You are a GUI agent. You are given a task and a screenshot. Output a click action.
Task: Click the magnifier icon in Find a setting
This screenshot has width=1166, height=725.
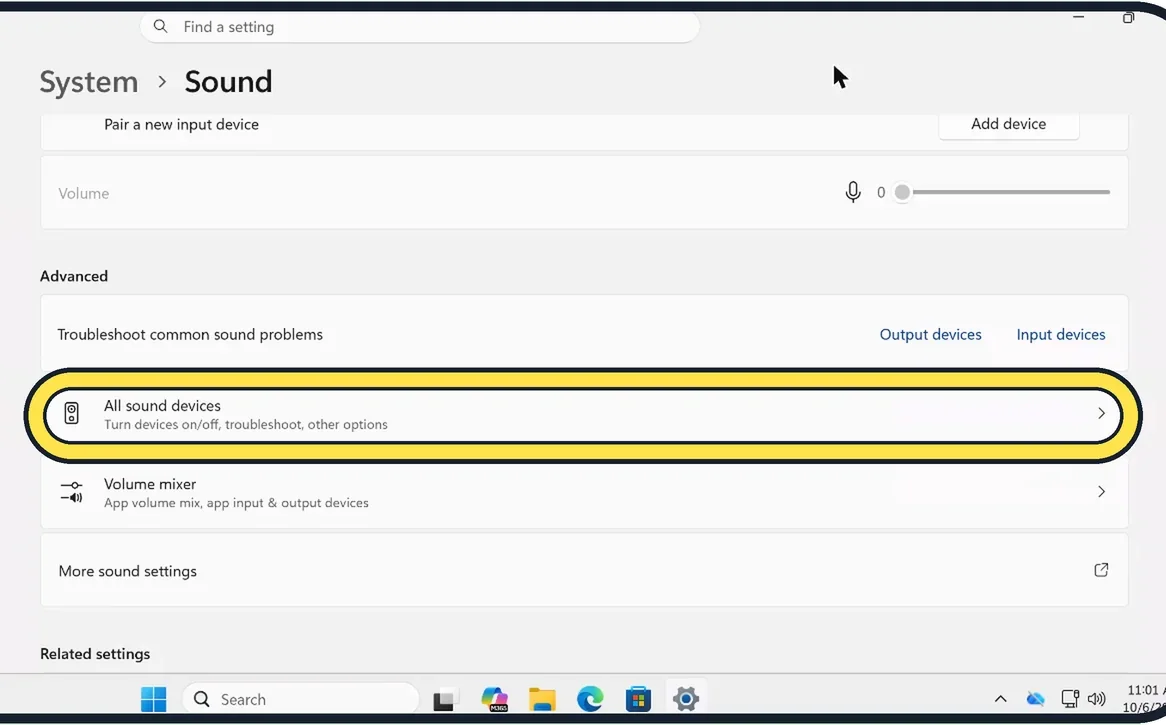click(x=161, y=26)
